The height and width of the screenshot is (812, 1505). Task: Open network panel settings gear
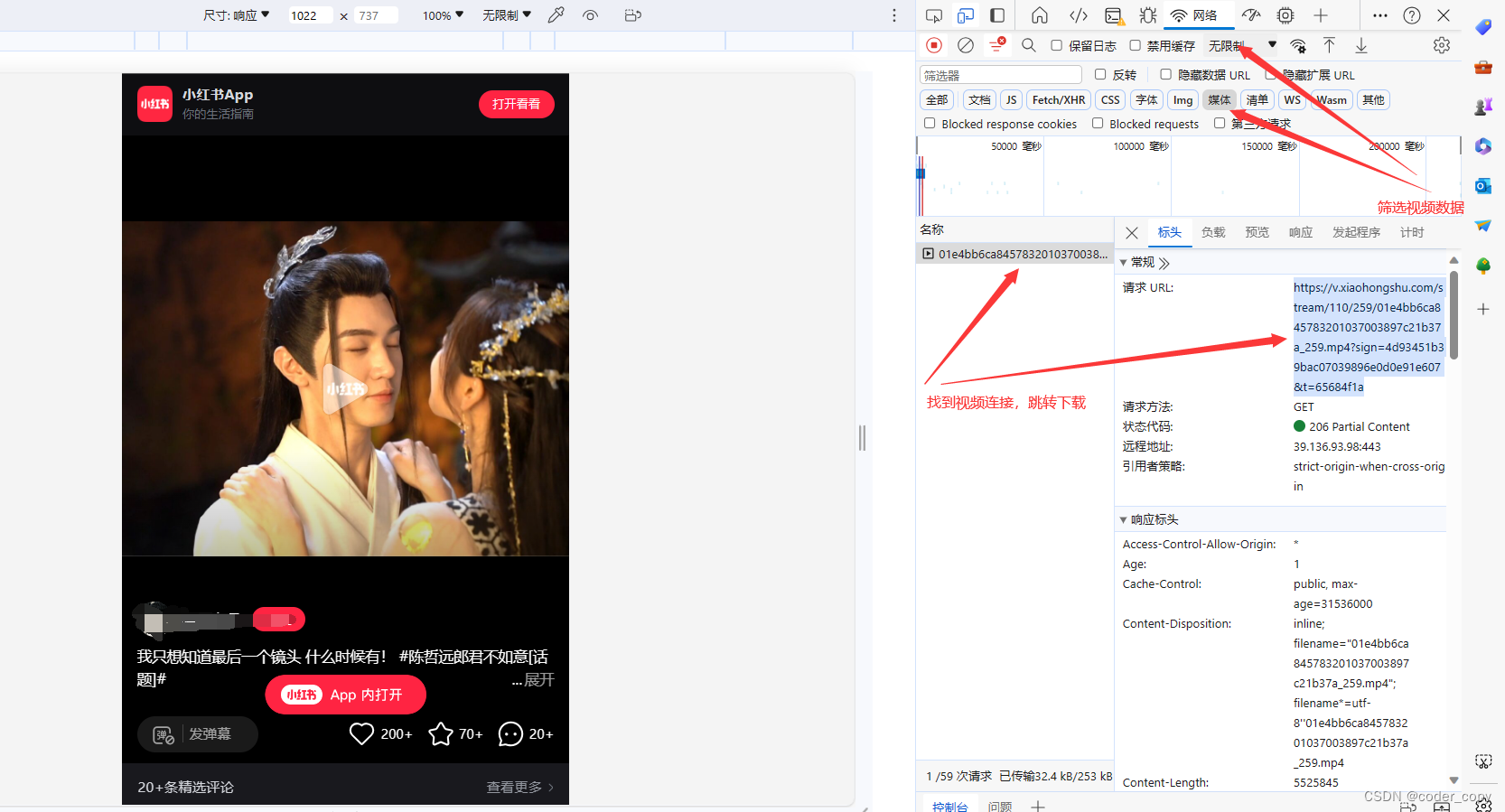(x=1442, y=45)
